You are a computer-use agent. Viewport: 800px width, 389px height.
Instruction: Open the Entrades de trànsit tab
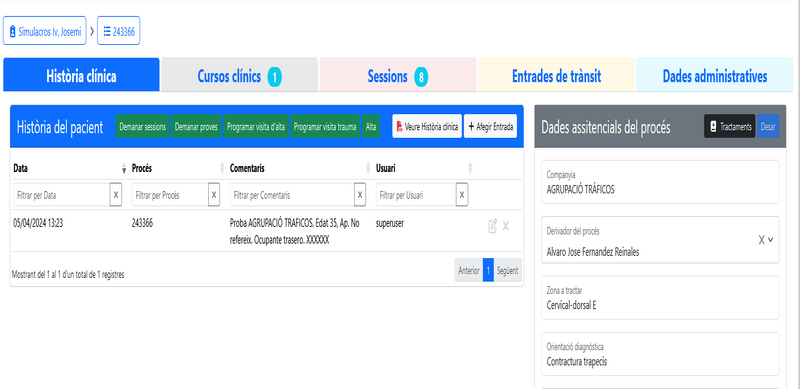[x=556, y=75]
